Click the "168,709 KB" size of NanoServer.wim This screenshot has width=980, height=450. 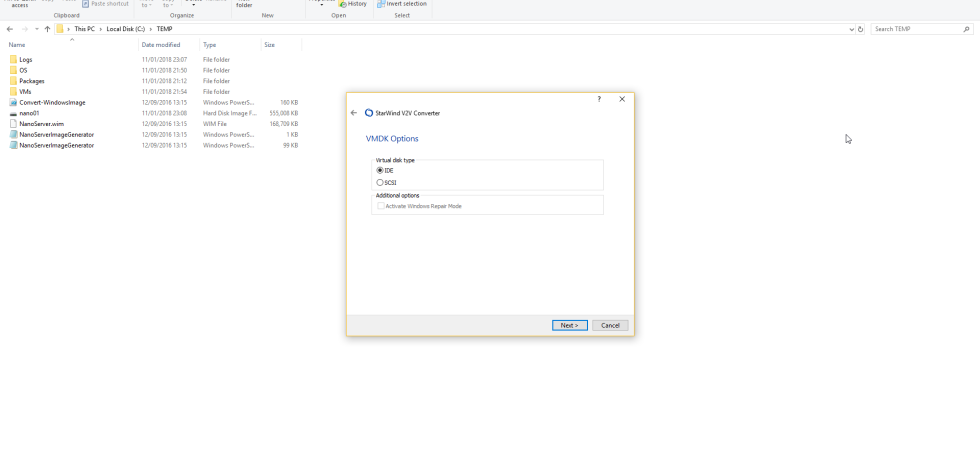click(x=284, y=124)
